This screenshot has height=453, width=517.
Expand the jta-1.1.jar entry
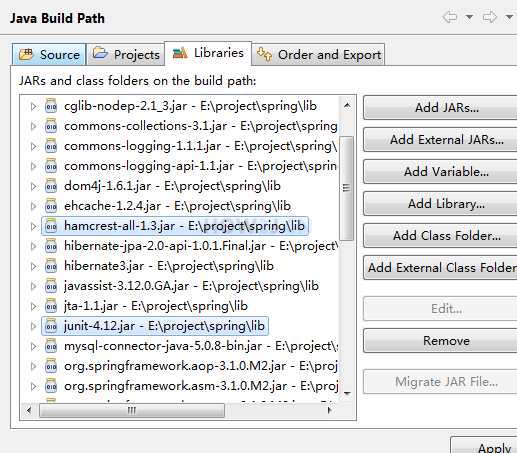pos(33,306)
